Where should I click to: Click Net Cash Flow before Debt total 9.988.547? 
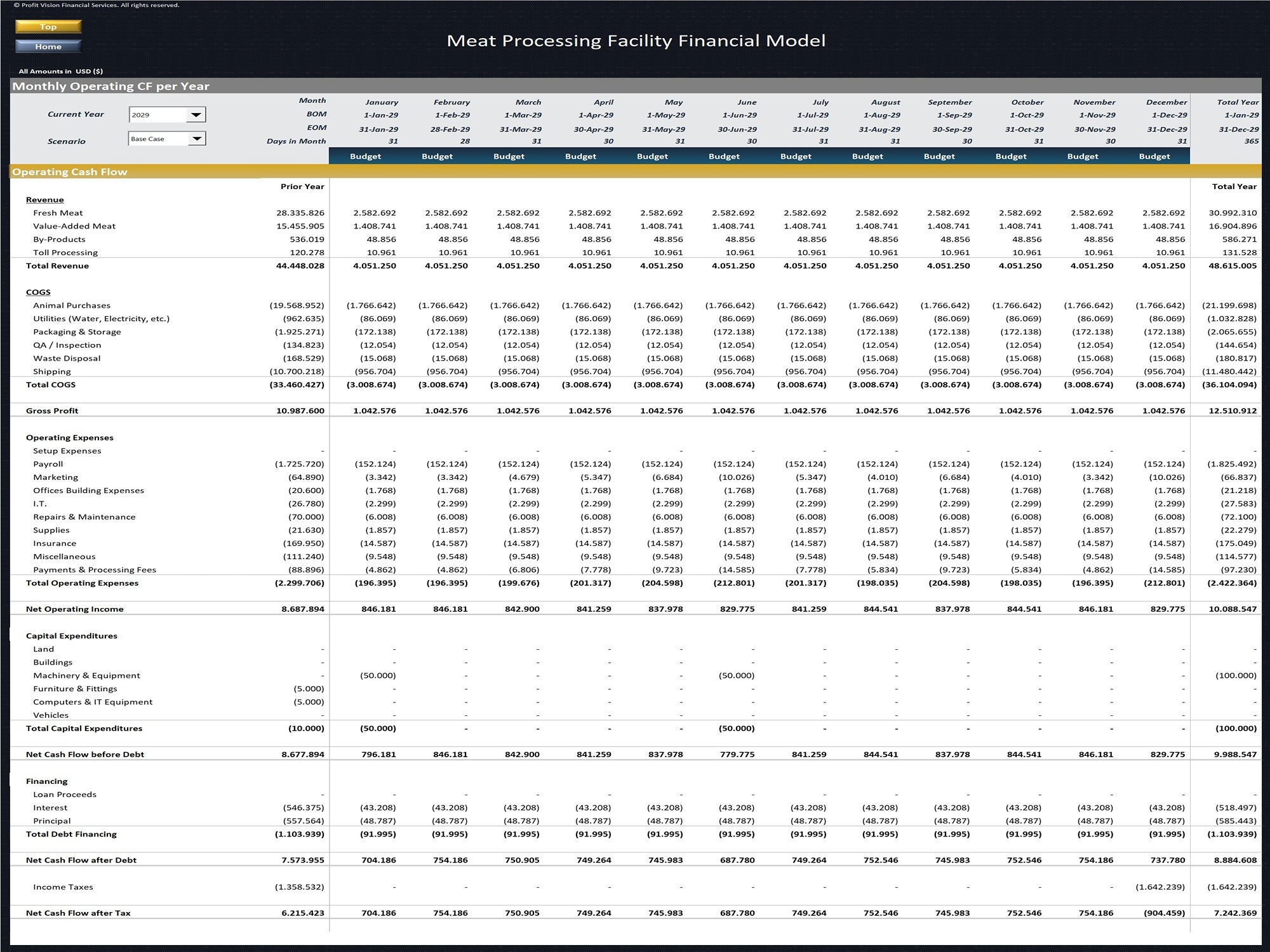click(x=1236, y=755)
